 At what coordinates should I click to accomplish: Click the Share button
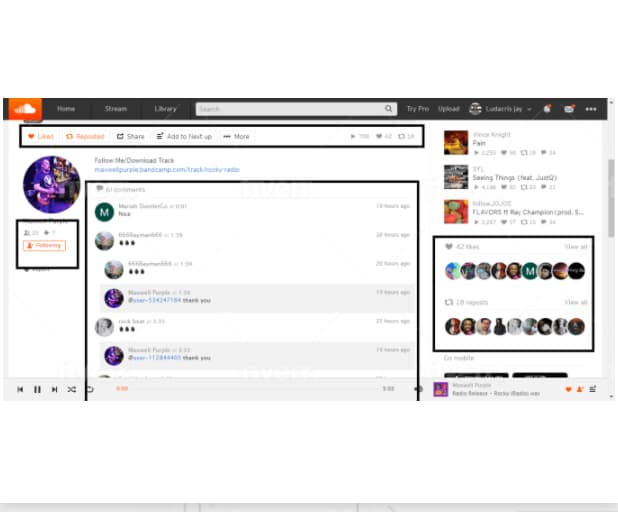[x=130, y=136]
